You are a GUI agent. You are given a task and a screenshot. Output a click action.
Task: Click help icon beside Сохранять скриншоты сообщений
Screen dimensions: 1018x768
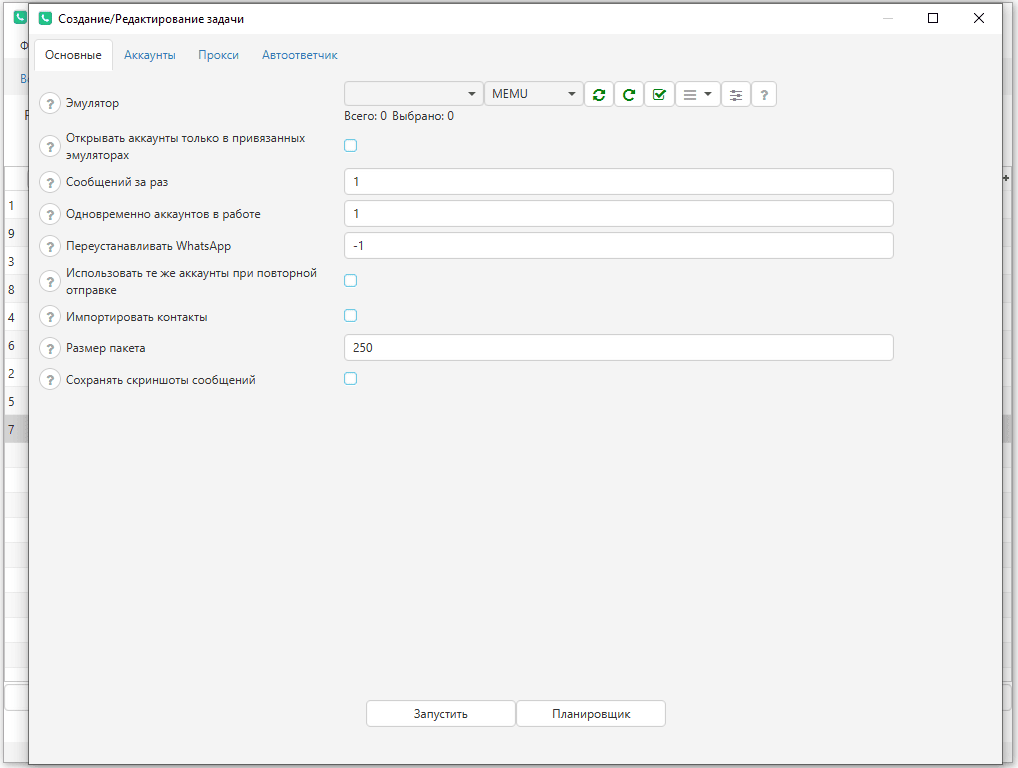[50, 380]
